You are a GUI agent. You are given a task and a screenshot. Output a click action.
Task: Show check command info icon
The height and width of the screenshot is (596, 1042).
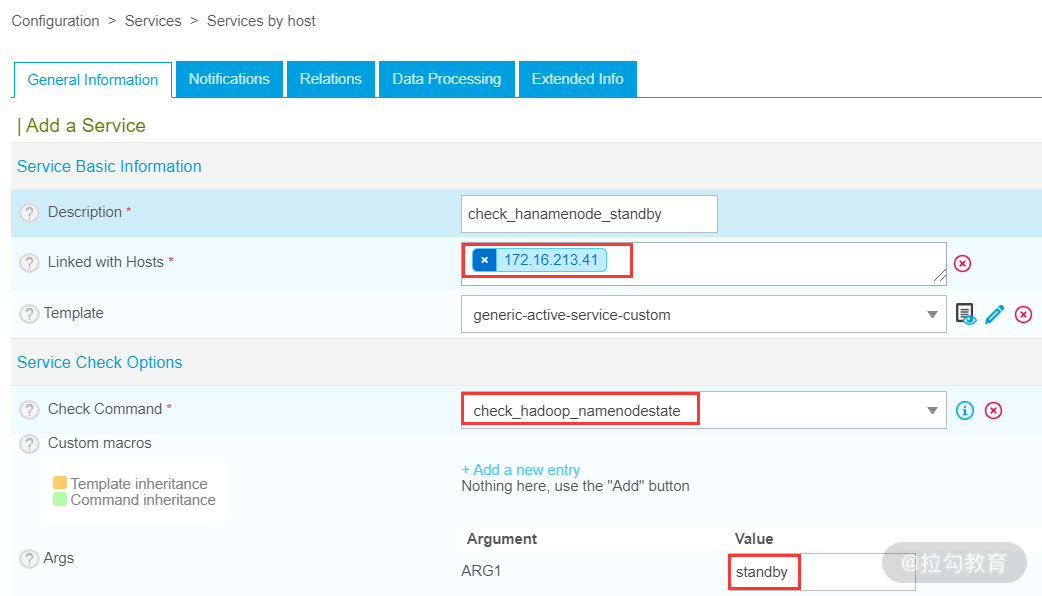pos(965,411)
